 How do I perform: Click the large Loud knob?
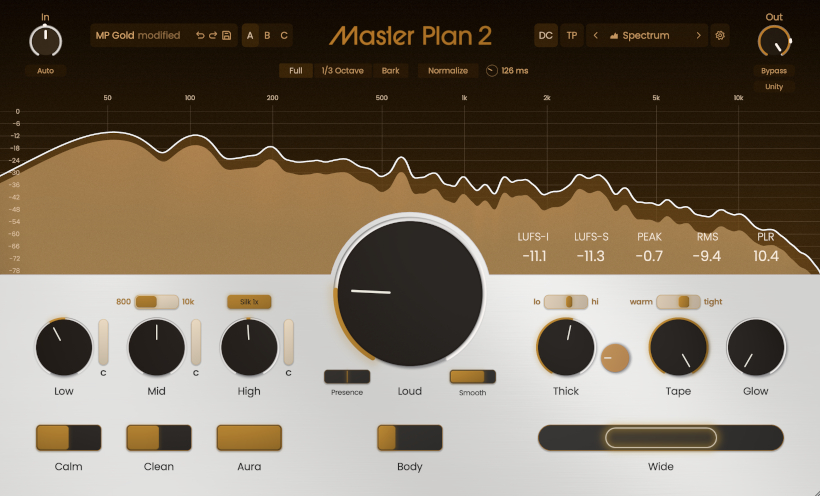410,293
